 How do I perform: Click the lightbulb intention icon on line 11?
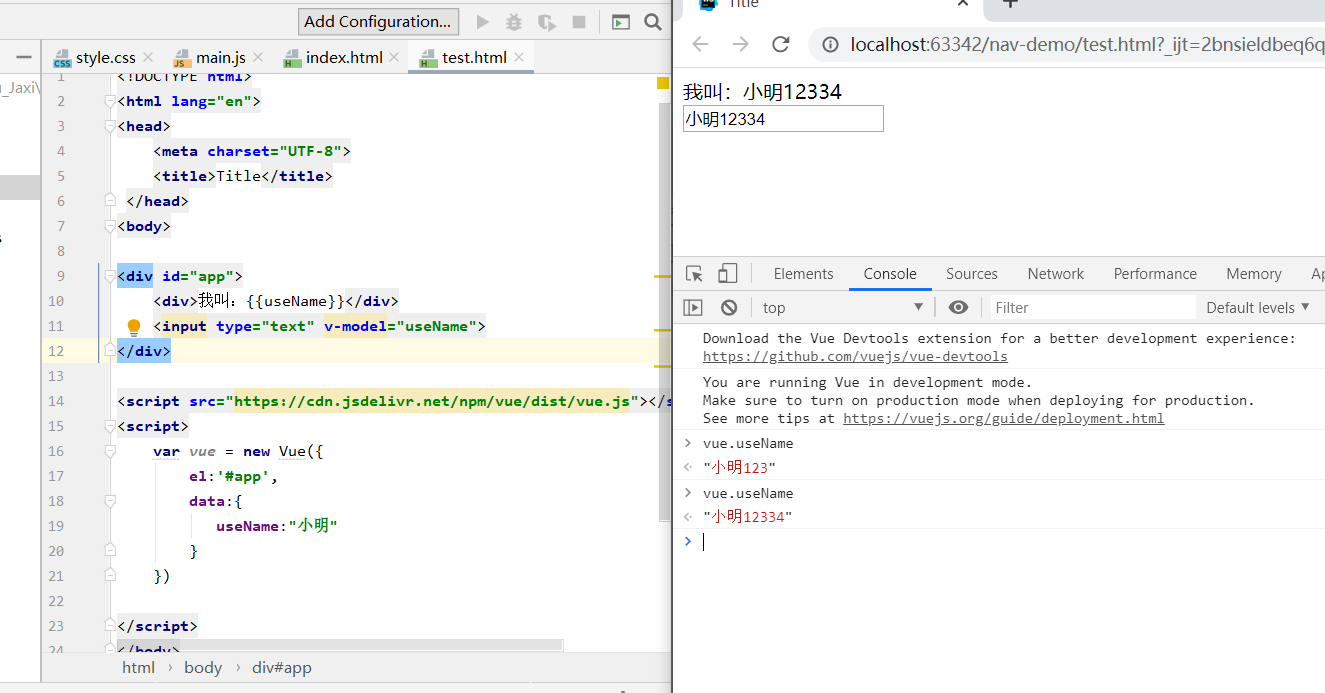[x=133, y=326]
